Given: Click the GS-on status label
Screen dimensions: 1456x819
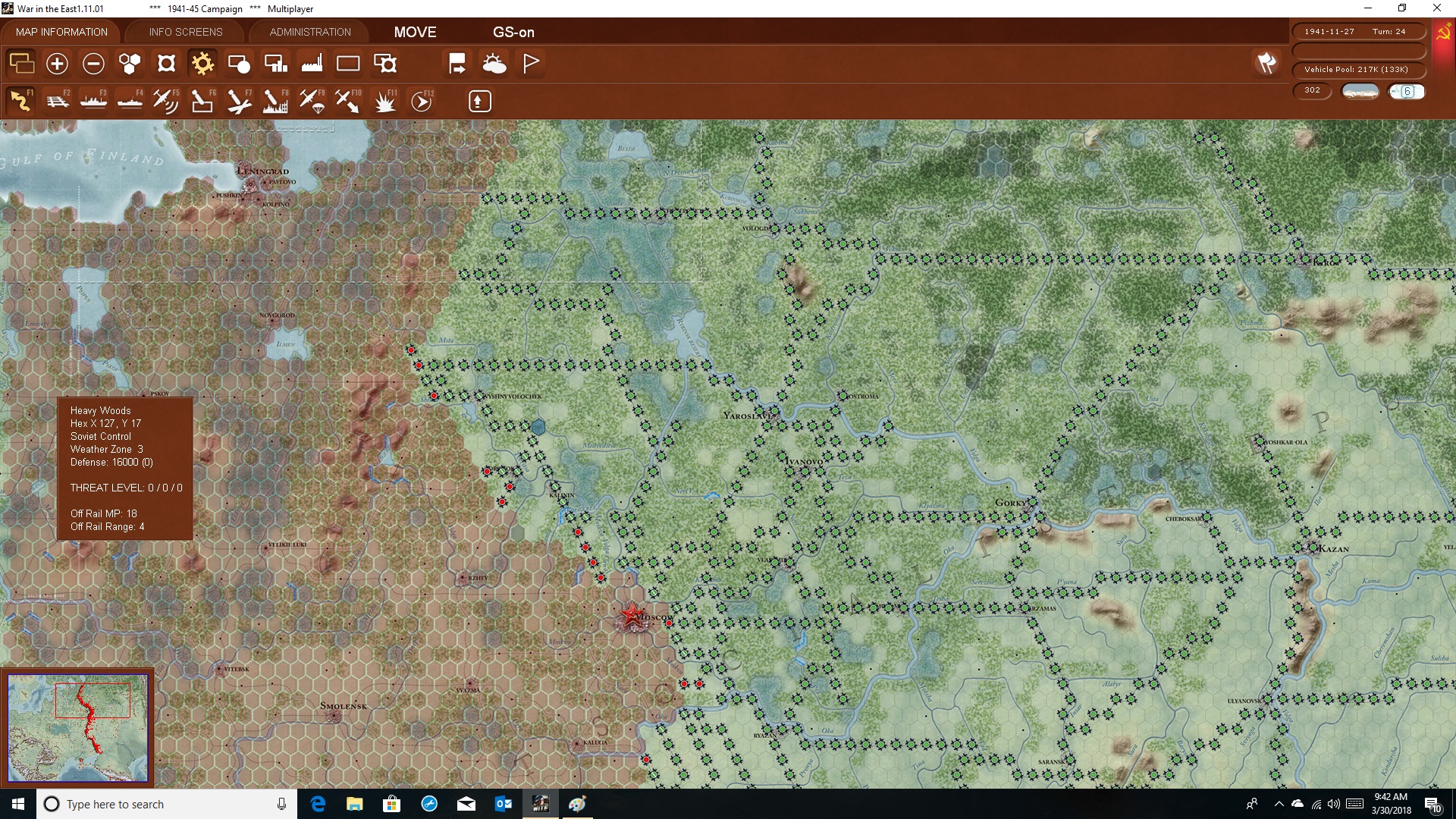Looking at the screenshot, I should click(513, 32).
